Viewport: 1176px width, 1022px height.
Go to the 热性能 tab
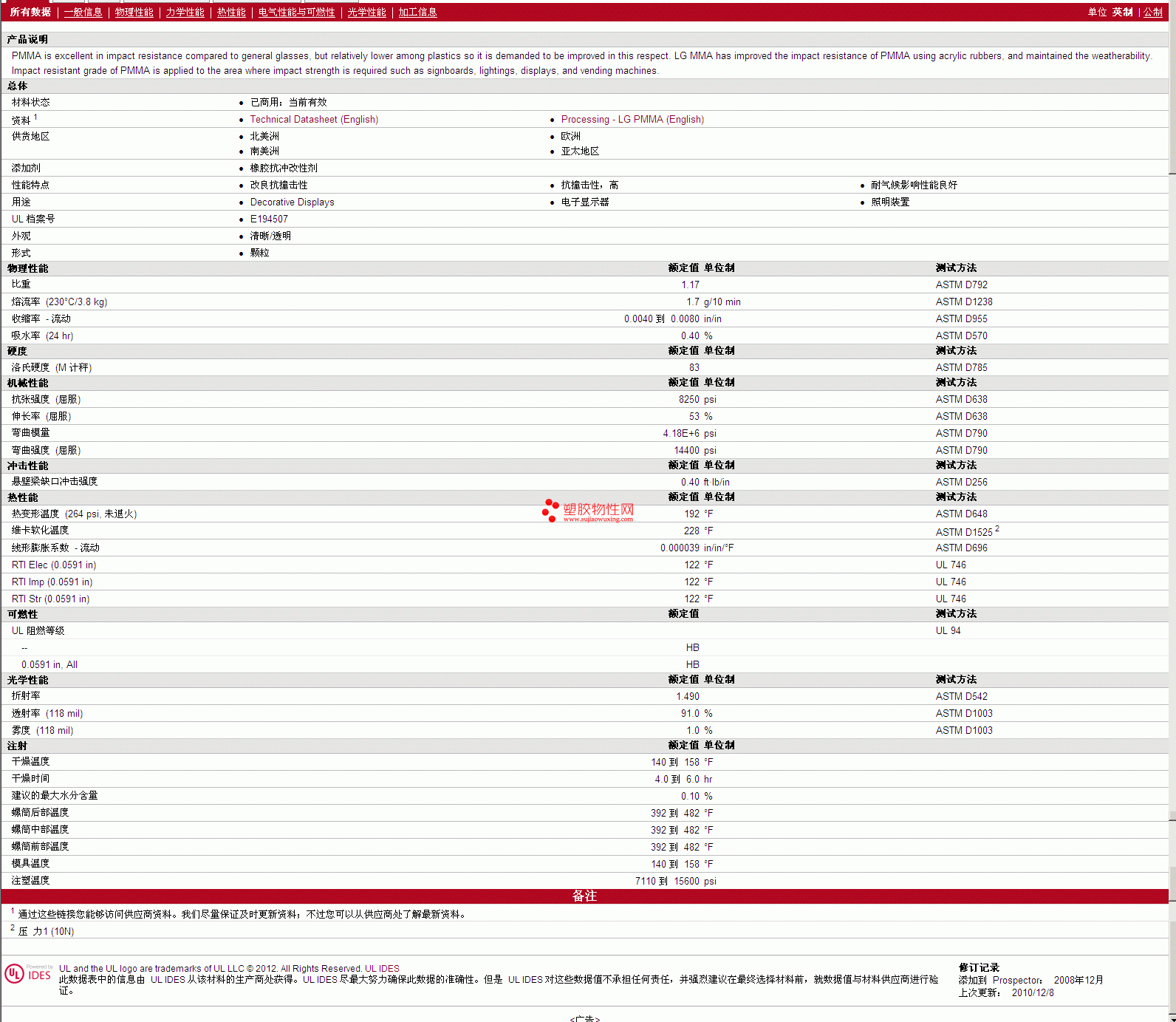pyautogui.click(x=231, y=13)
